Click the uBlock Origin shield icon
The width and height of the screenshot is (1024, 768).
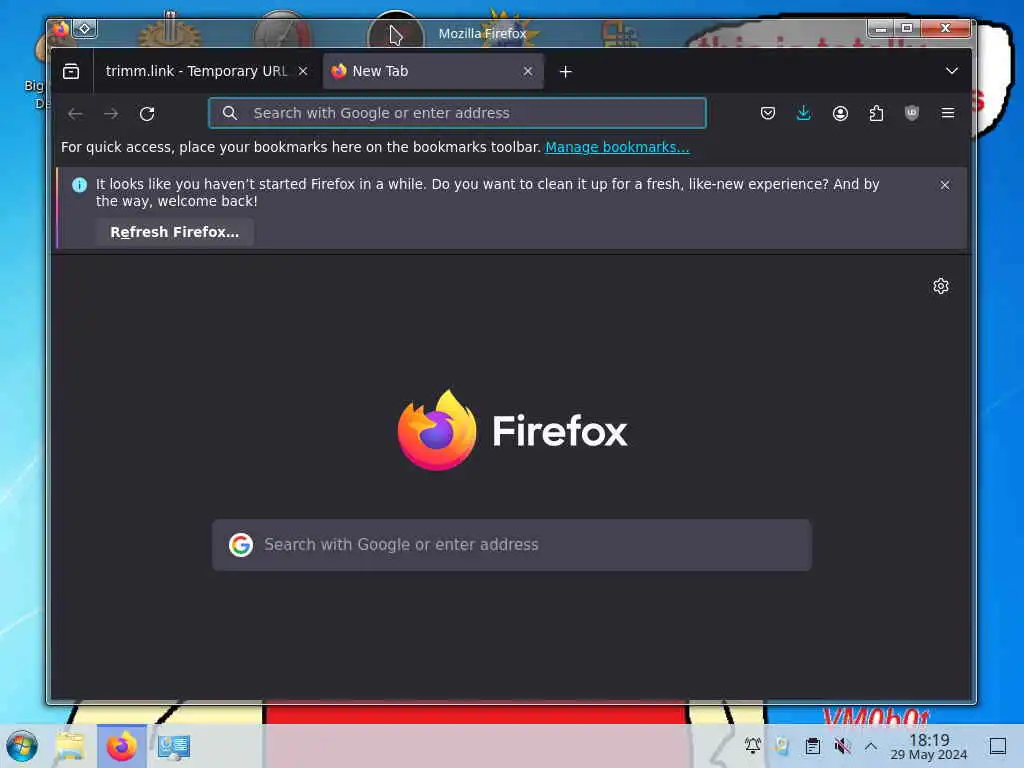click(912, 114)
